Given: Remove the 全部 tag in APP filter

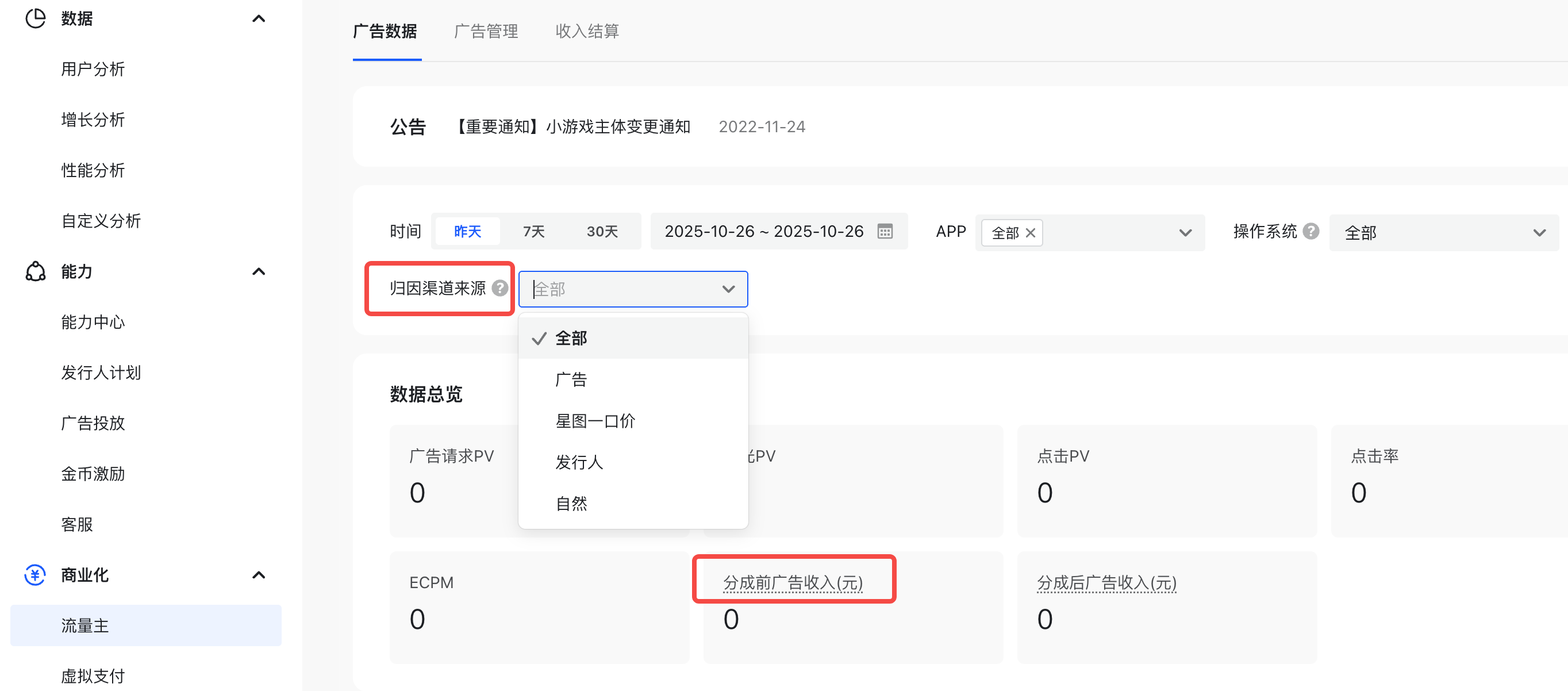Looking at the screenshot, I should [1031, 233].
